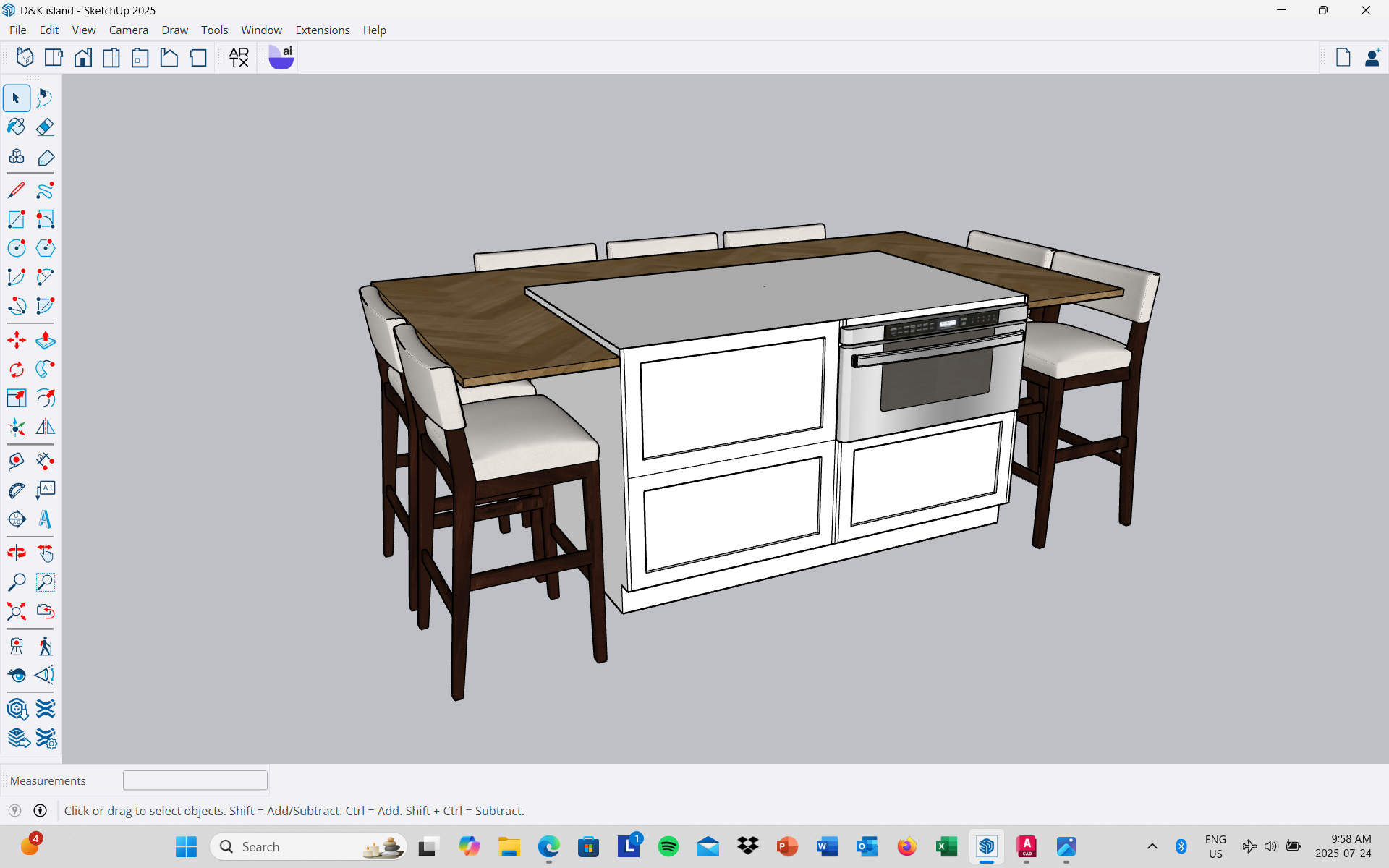
Task: Choose the Paint Bucket tool
Action: point(16,127)
